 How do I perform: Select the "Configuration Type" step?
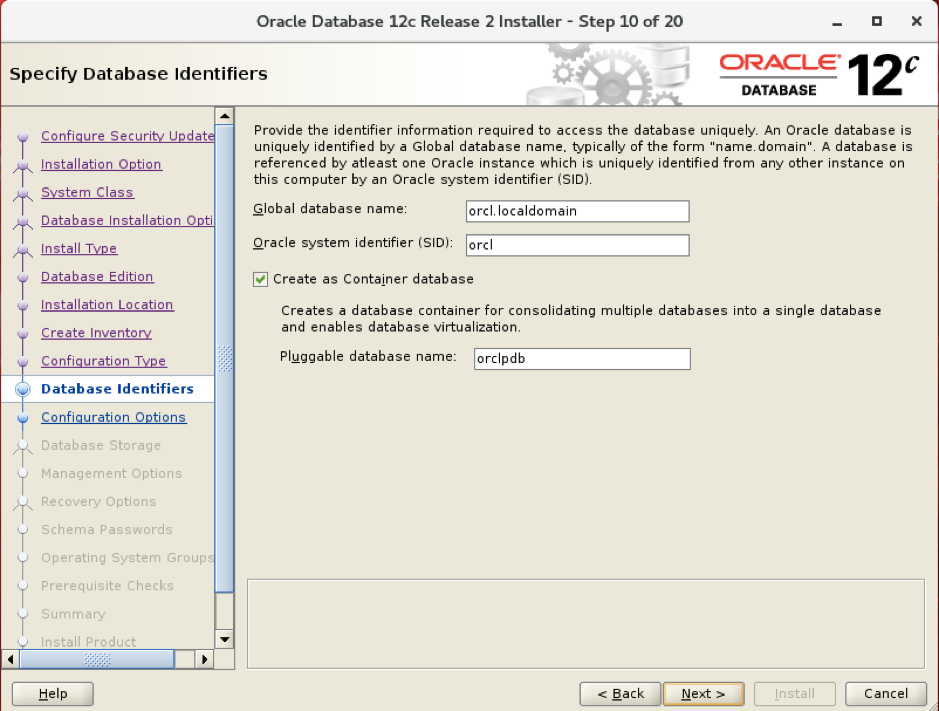coord(103,360)
